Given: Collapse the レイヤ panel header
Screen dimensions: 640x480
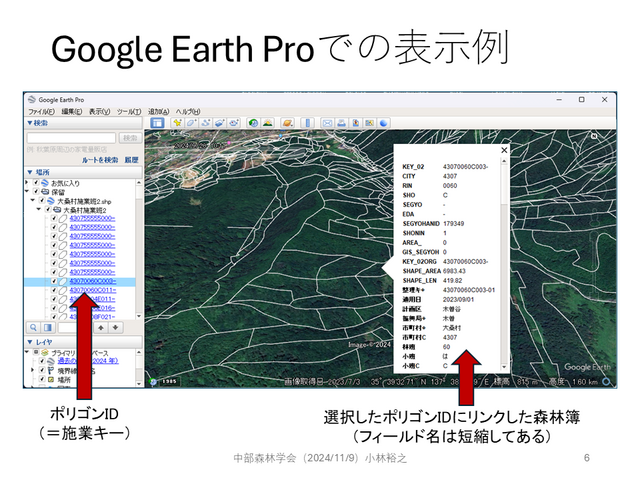Looking at the screenshot, I should pyautogui.click(x=84, y=342).
